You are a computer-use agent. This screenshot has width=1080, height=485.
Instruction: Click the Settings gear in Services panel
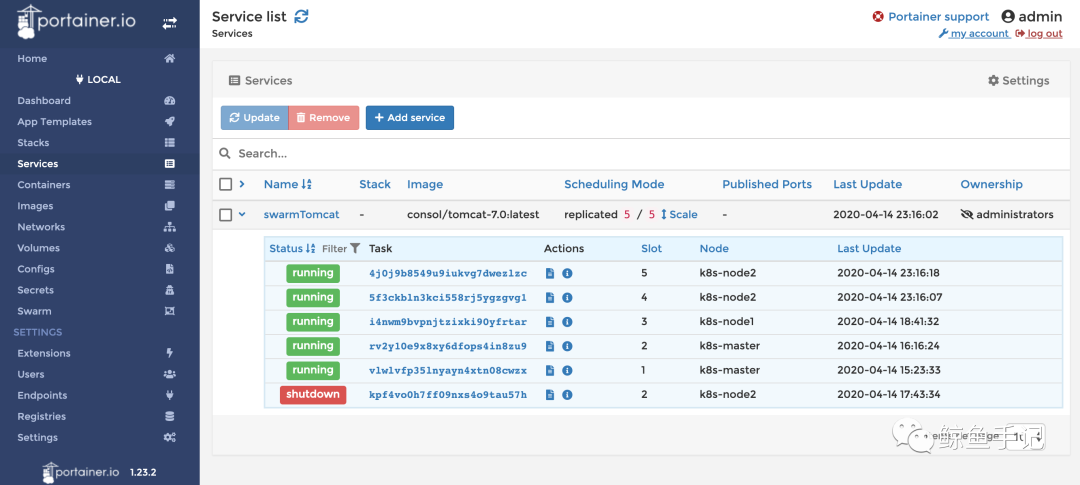(x=1018, y=81)
